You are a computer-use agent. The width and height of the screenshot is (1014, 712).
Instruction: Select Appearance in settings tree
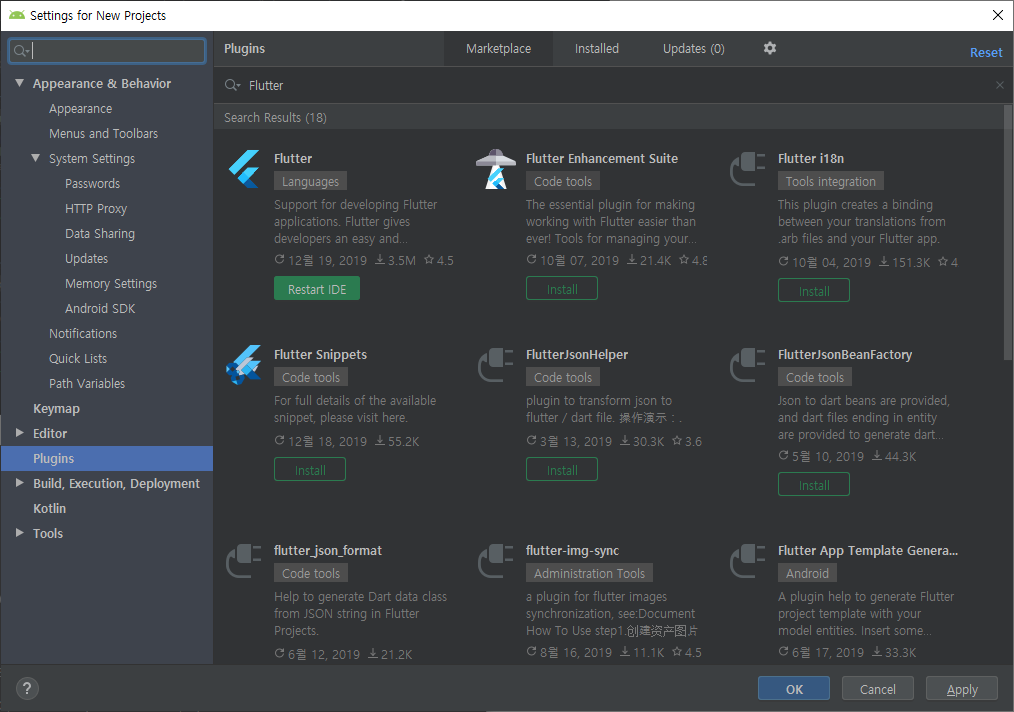[x=80, y=108]
